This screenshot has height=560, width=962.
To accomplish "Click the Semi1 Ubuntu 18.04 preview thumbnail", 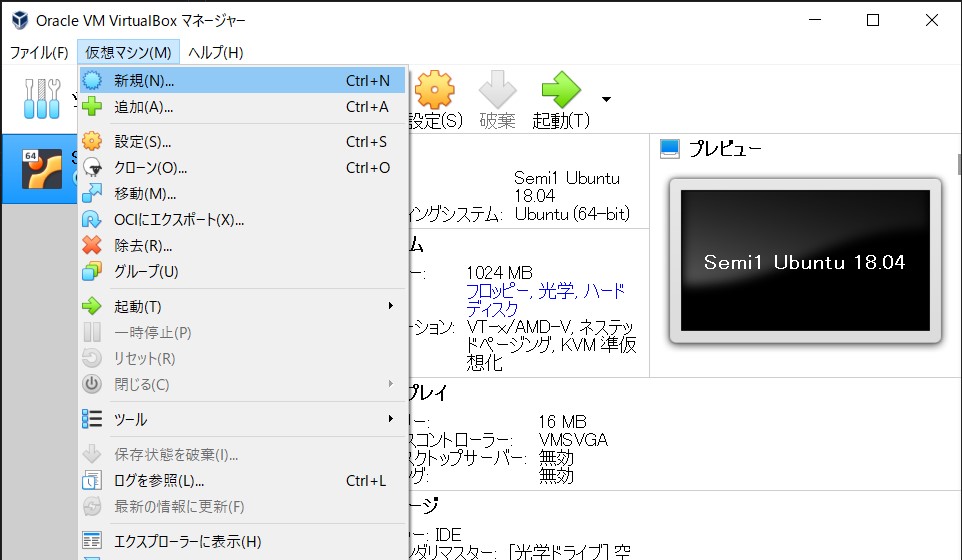I will coord(805,261).
